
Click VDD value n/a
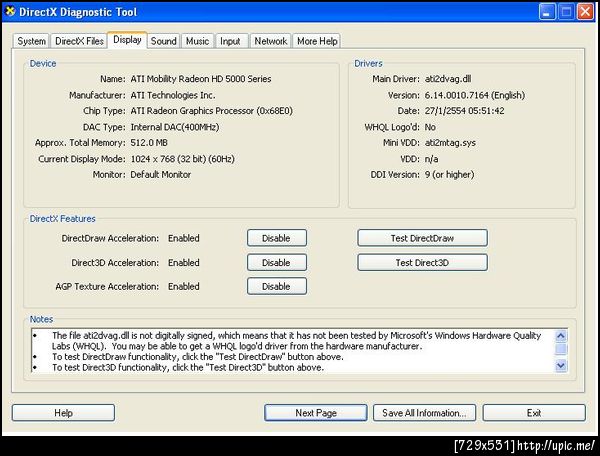(432, 159)
